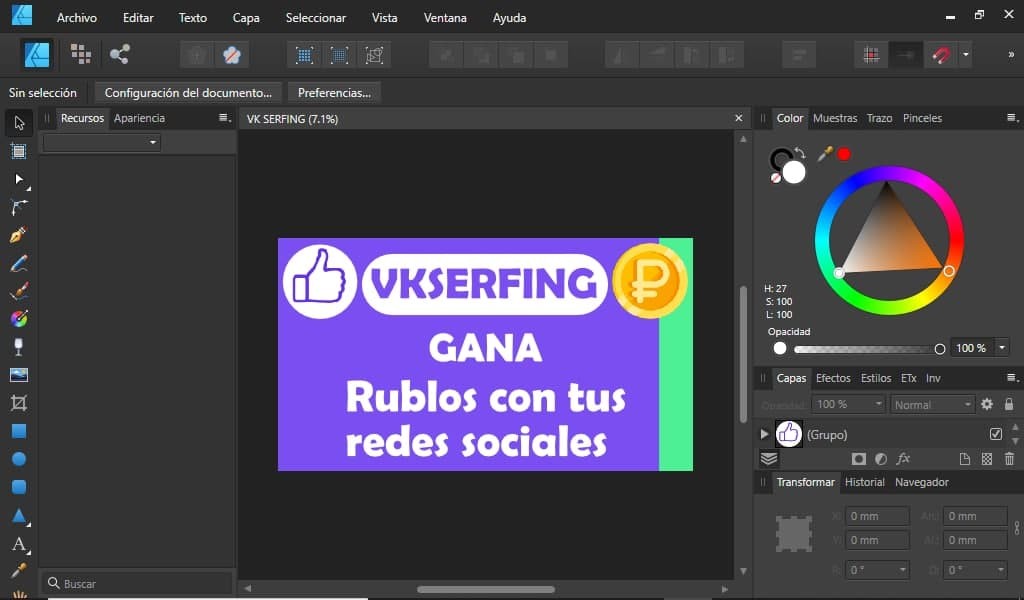
Task: Click Configuración del documento button
Action: pos(188,93)
